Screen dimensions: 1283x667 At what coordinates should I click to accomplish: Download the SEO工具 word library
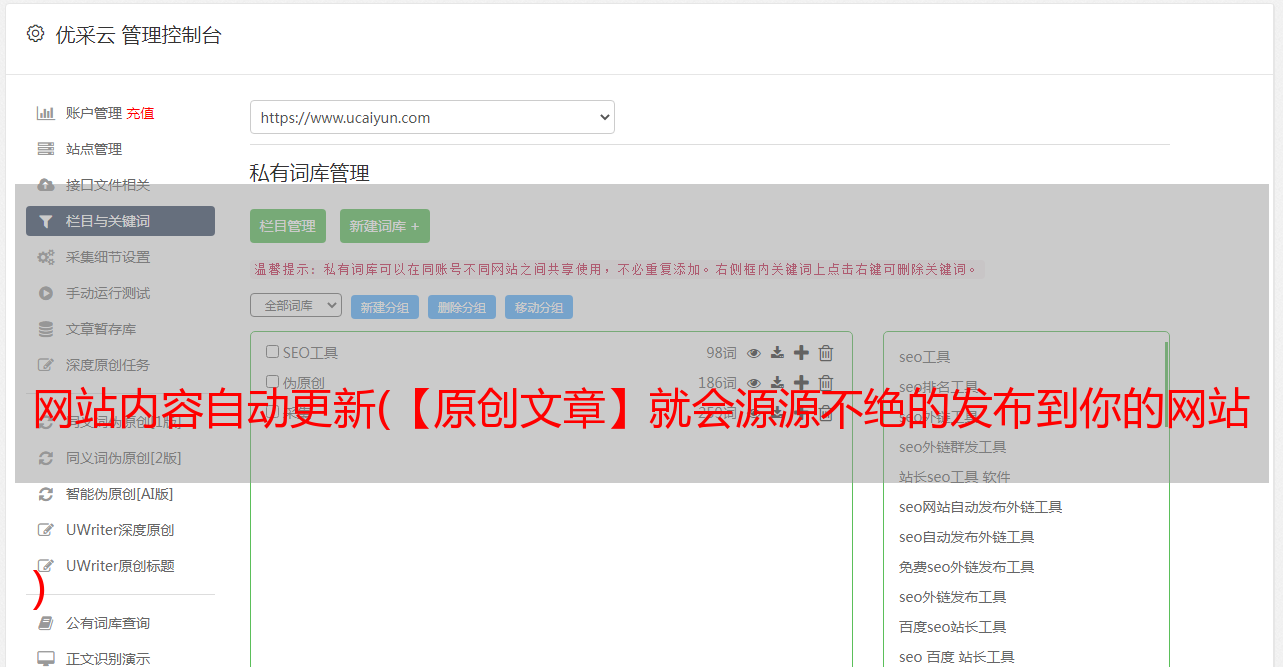click(x=777, y=353)
